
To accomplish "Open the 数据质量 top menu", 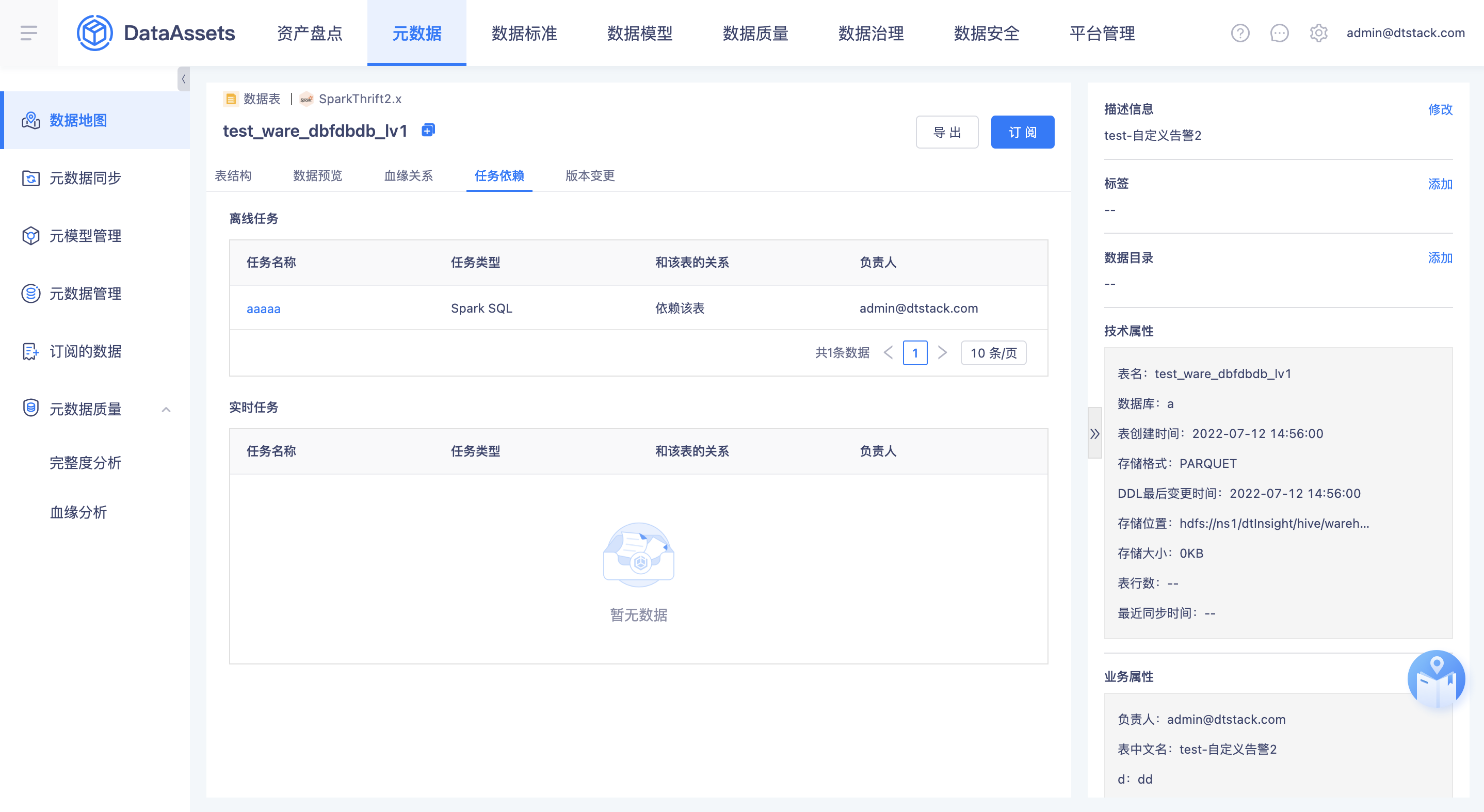I will click(x=755, y=33).
